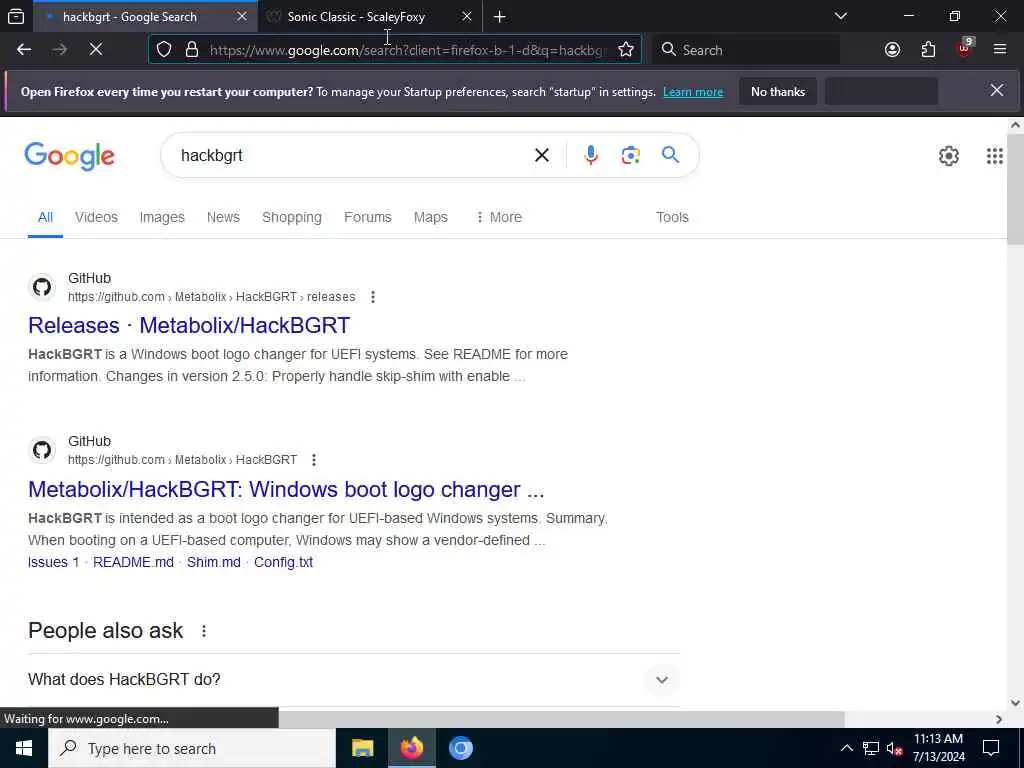The width and height of the screenshot is (1024, 768).
Task: Clear the Google search box text
Action: click(541, 155)
